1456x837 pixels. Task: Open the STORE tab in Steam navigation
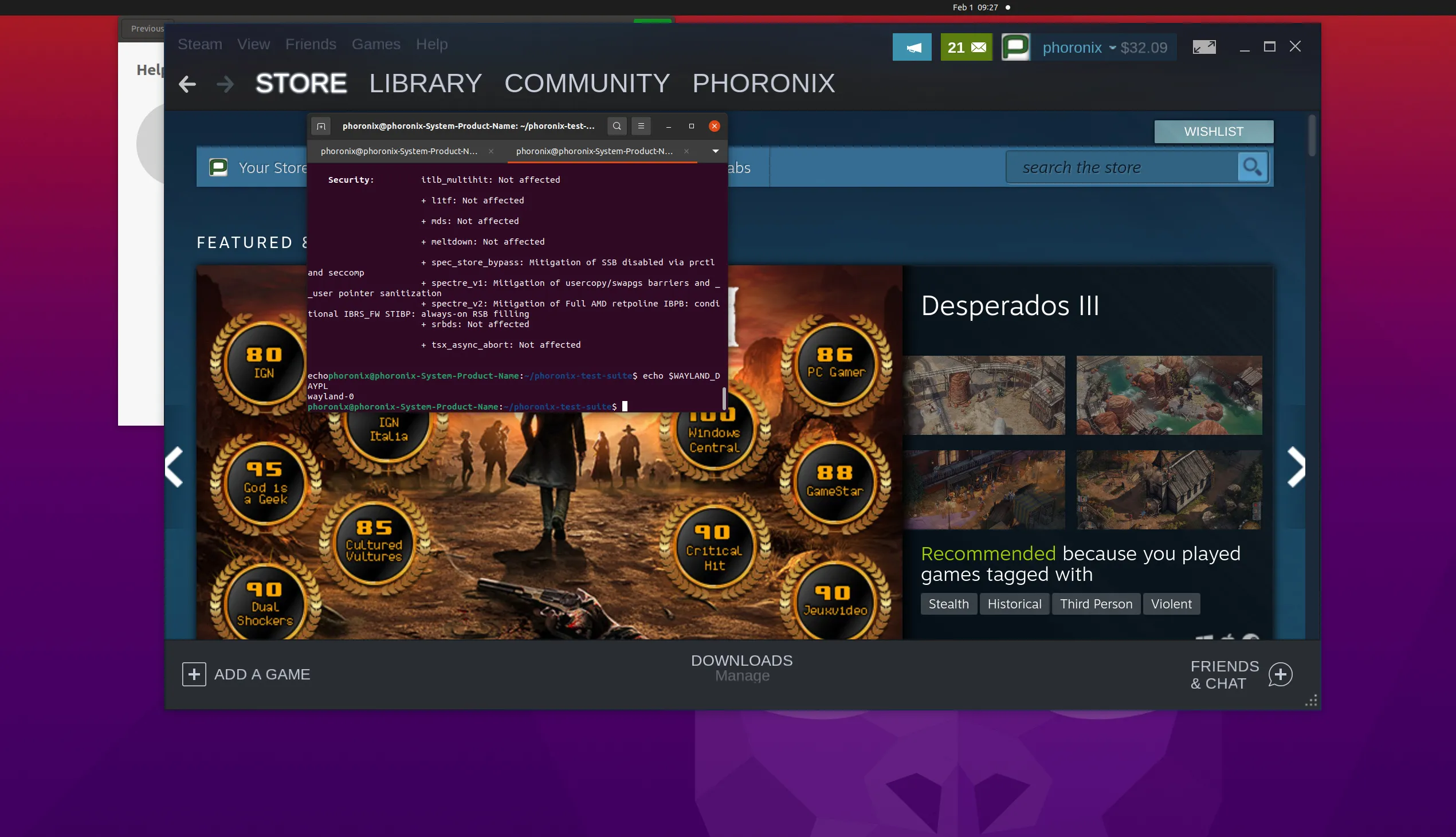(x=302, y=83)
